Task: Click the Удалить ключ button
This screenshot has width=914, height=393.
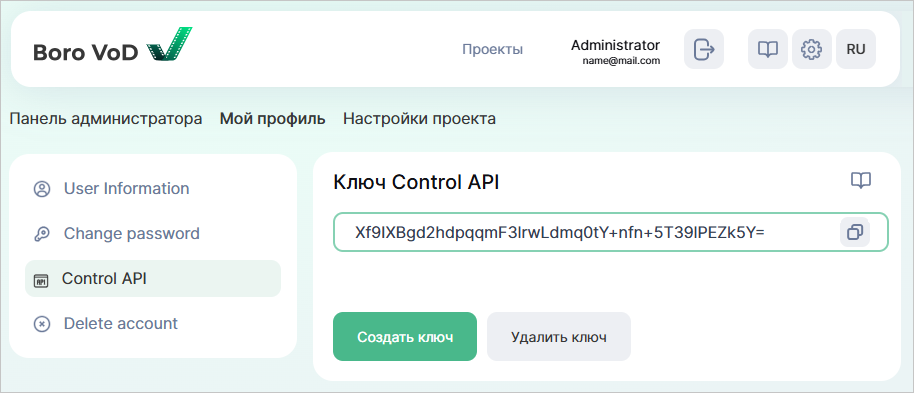Action: (x=559, y=337)
